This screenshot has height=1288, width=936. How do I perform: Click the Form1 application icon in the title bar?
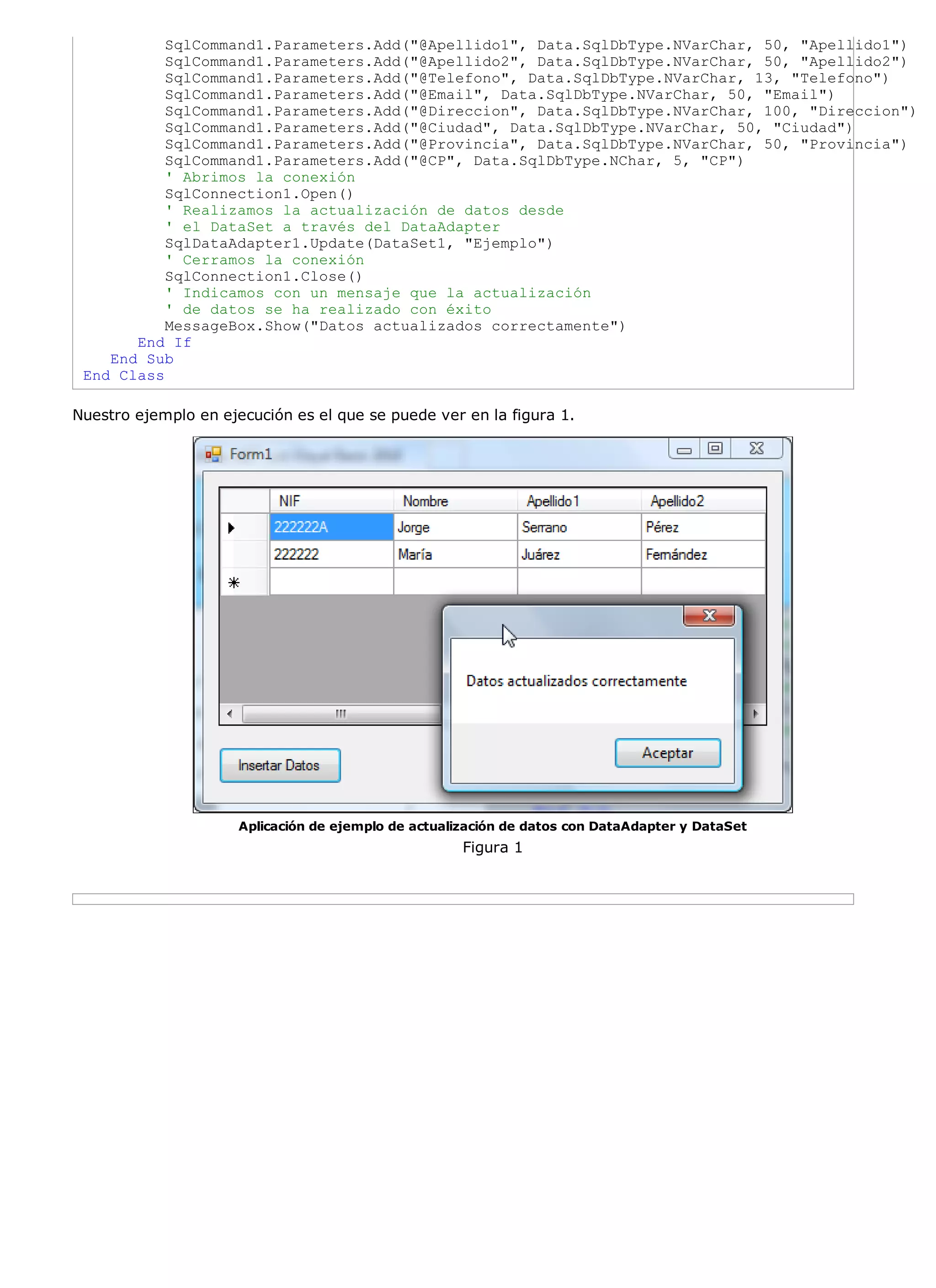213,454
